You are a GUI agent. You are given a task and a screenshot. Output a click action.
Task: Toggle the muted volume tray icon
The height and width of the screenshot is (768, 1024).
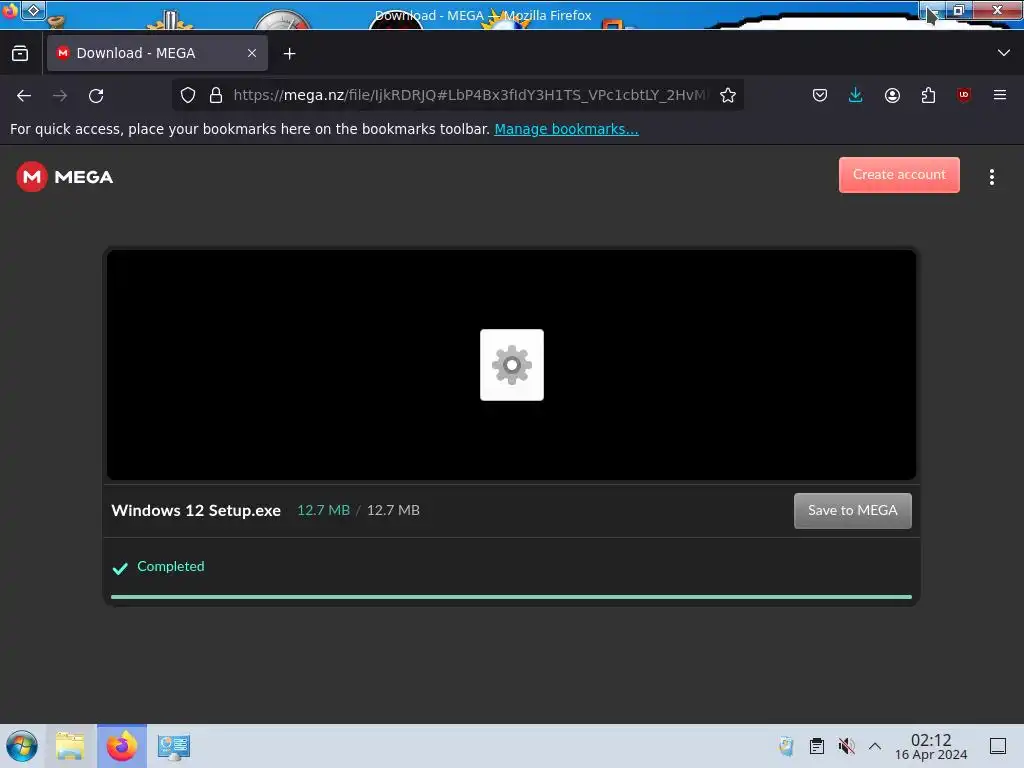[x=846, y=746]
